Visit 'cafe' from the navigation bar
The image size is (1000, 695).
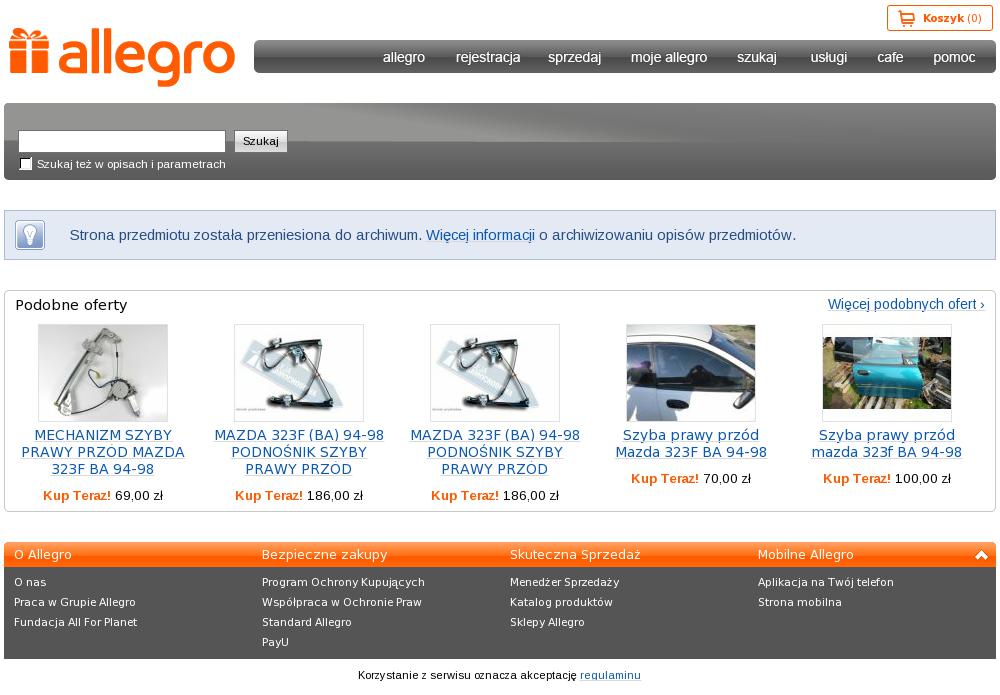coord(890,57)
